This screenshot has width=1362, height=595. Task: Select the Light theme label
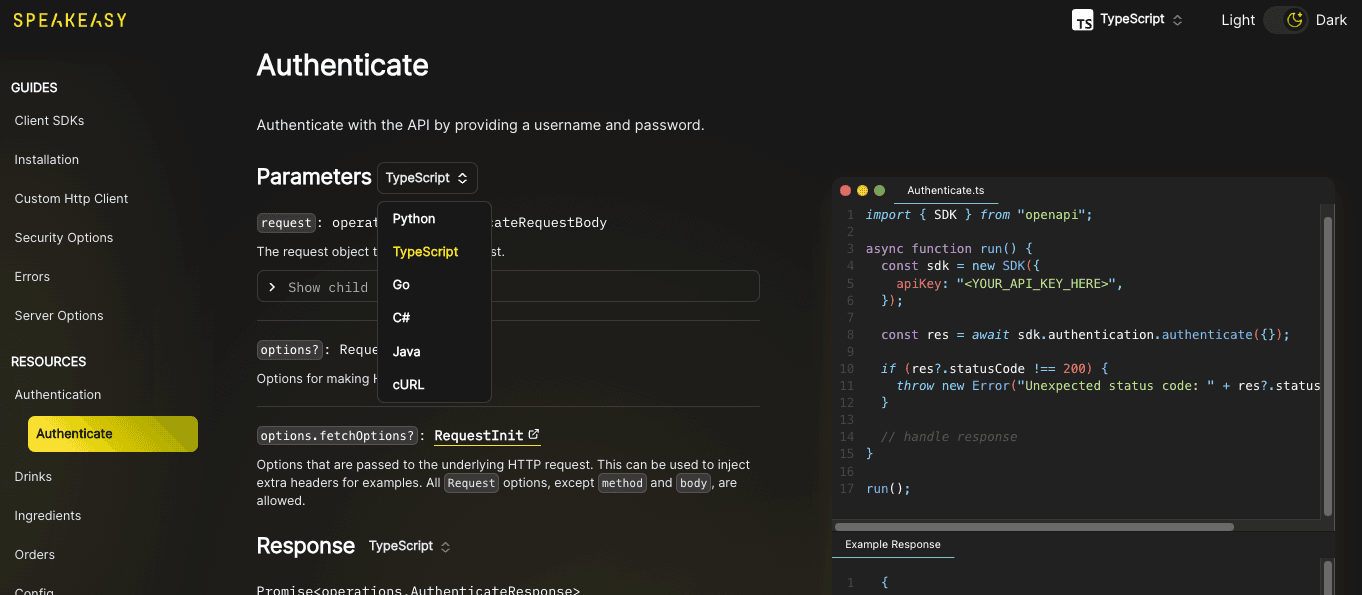tap(1238, 20)
